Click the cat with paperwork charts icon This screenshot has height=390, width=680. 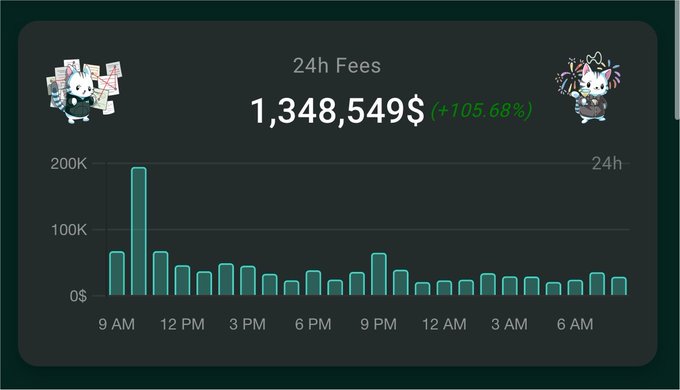coord(84,92)
